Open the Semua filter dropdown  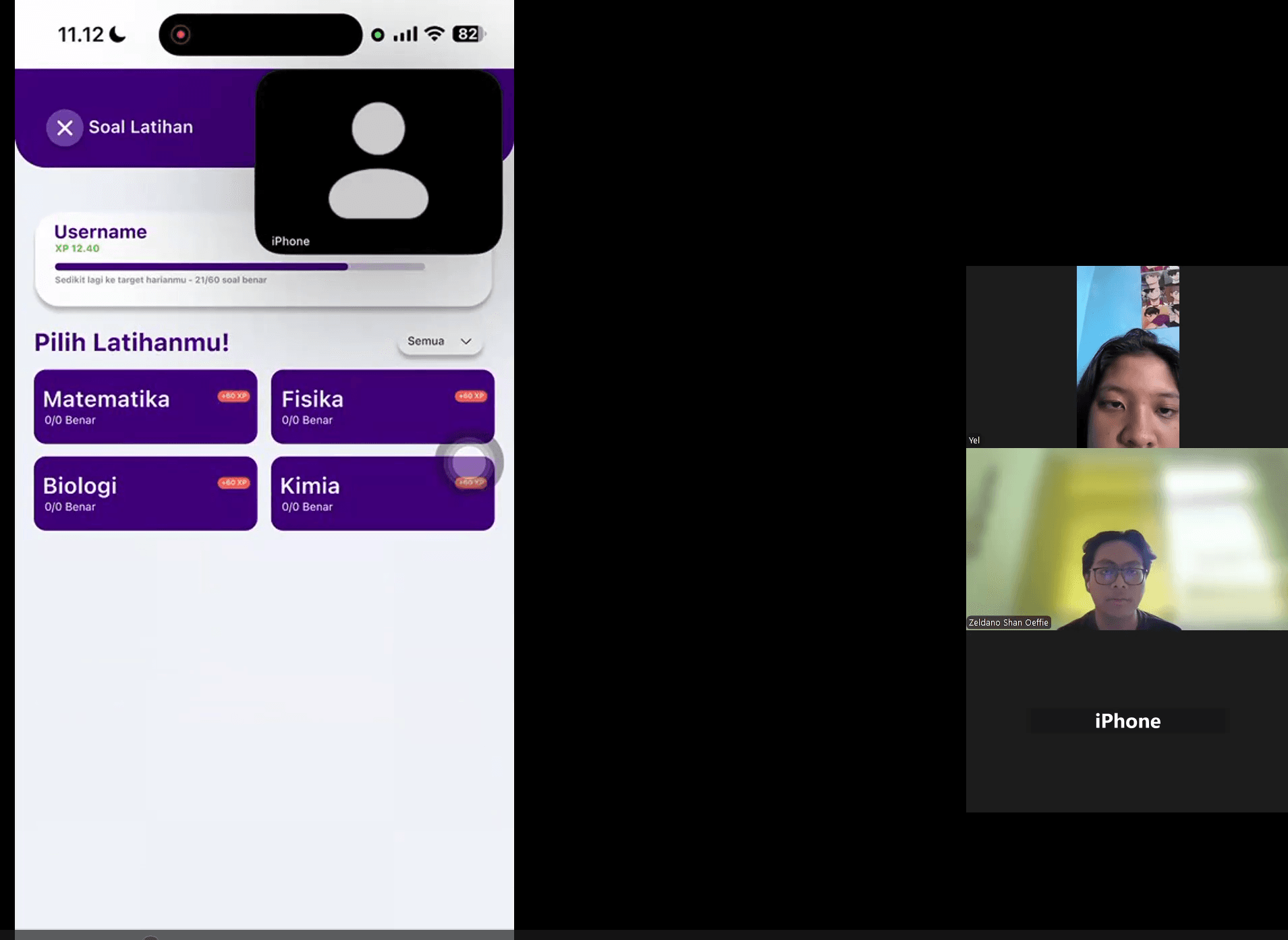click(x=440, y=341)
